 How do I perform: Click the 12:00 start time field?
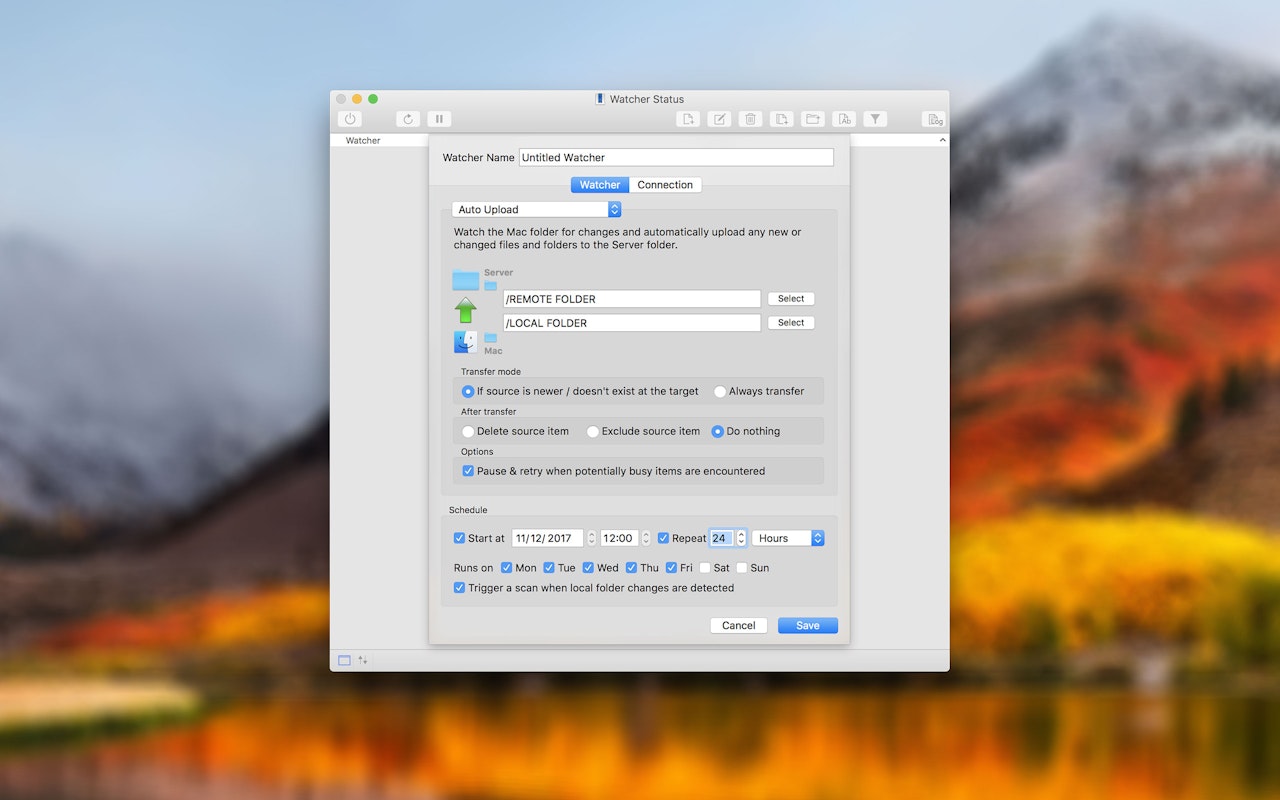pyautogui.click(x=620, y=538)
